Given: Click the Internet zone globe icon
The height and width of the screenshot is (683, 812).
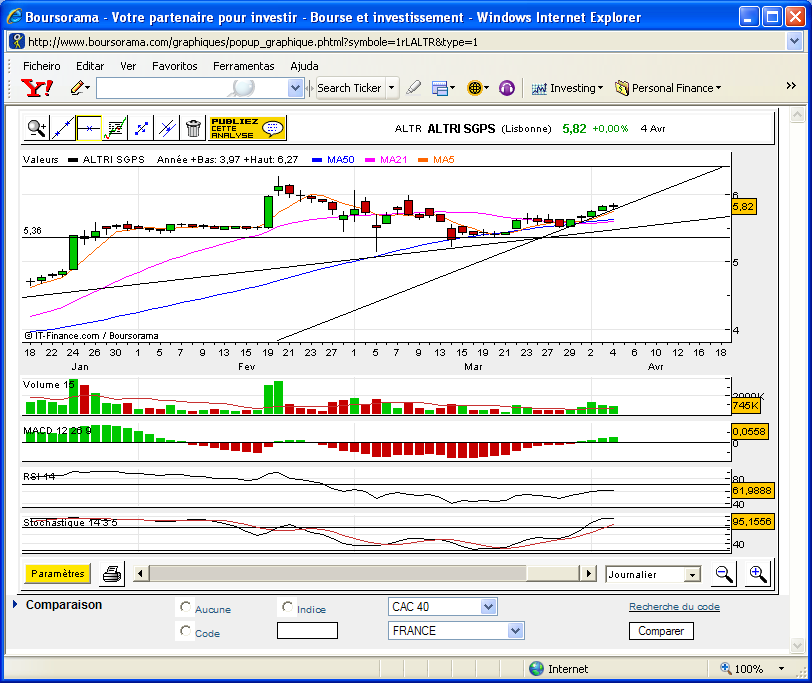Looking at the screenshot, I should [x=536, y=669].
